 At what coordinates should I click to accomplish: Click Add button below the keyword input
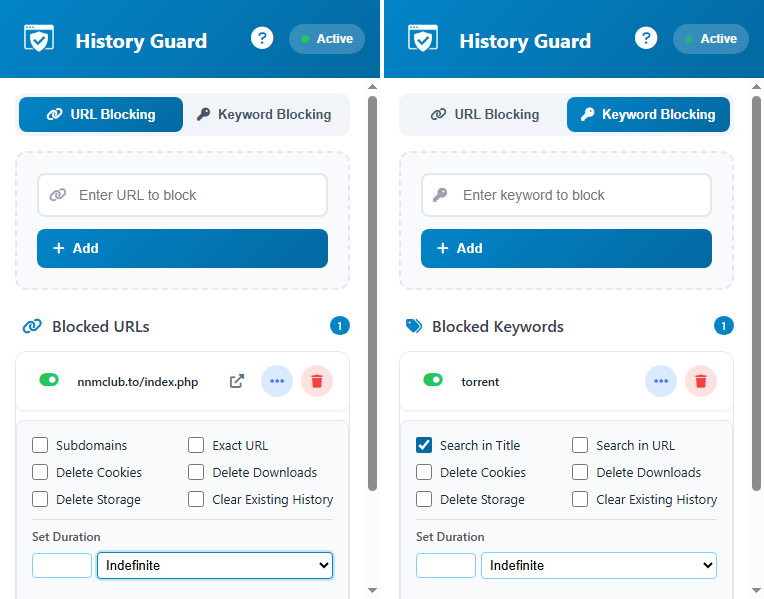(x=566, y=248)
